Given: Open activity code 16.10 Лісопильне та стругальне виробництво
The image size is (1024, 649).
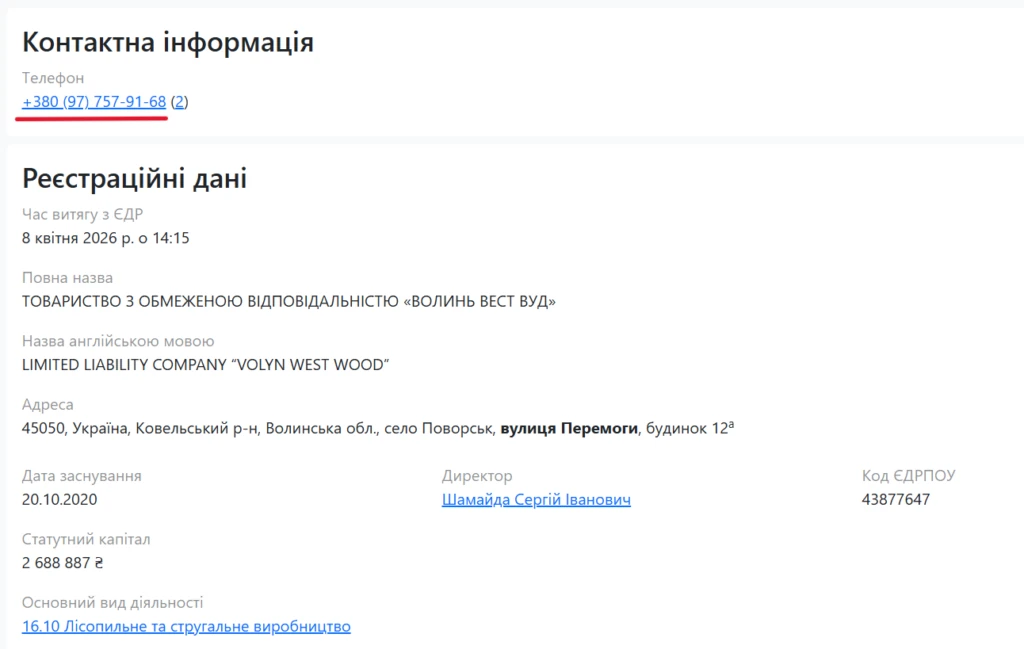Looking at the screenshot, I should coord(186,626).
